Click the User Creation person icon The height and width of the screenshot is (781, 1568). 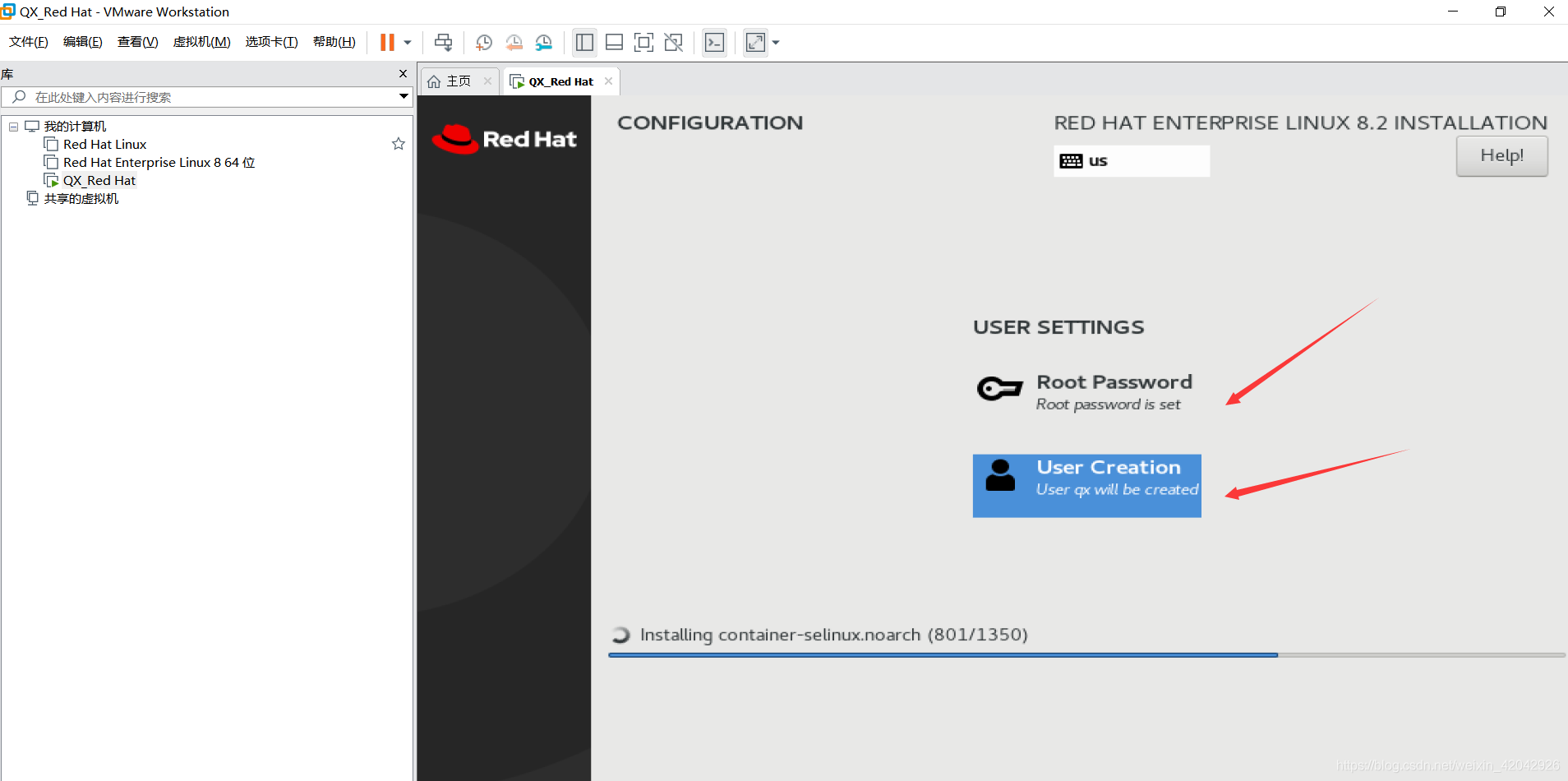pyautogui.click(x=1000, y=475)
